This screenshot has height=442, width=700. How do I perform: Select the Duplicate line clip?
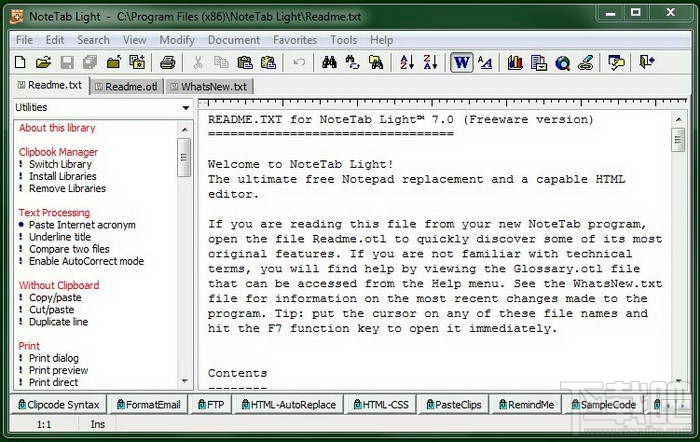58,322
